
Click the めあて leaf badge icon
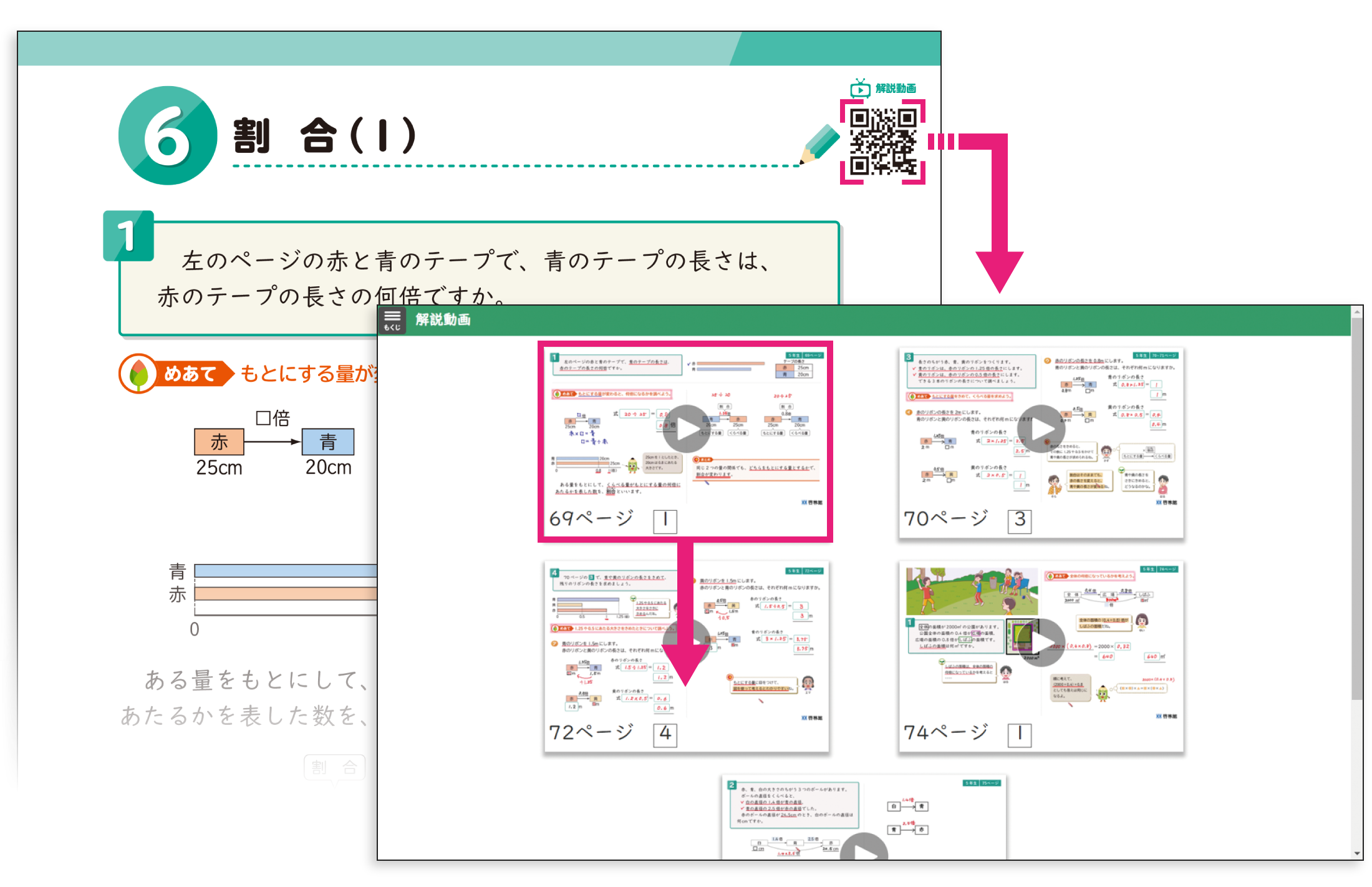[138, 374]
